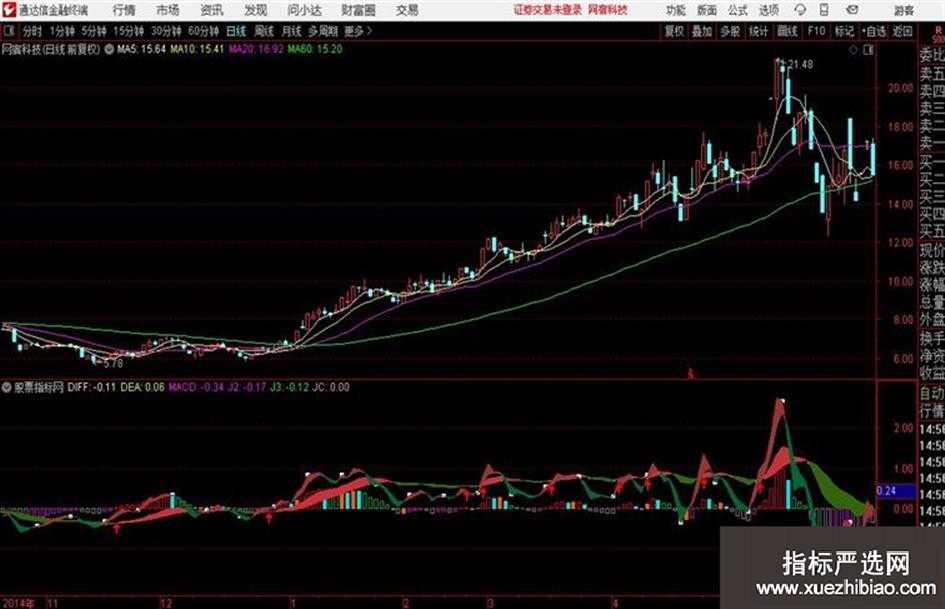Screen dimensions: 945x609
Task: Click the mobile phone icon
Action: [x=824, y=10]
